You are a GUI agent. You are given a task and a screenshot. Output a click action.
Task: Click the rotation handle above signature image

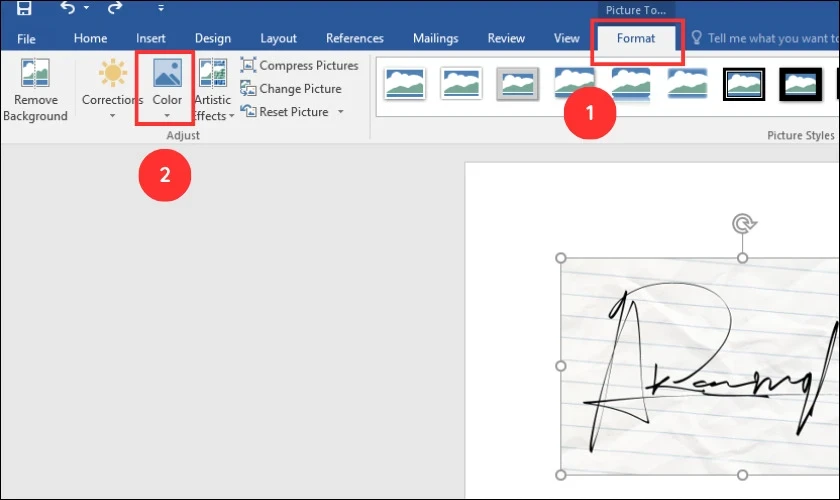tap(742, 222)
